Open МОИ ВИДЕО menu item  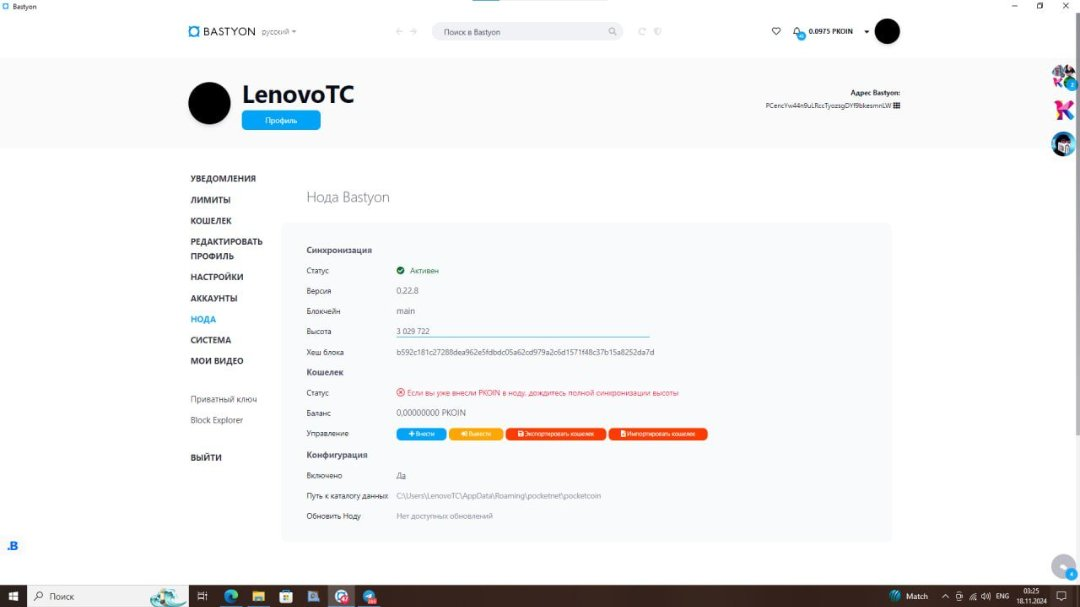point(217,361)
